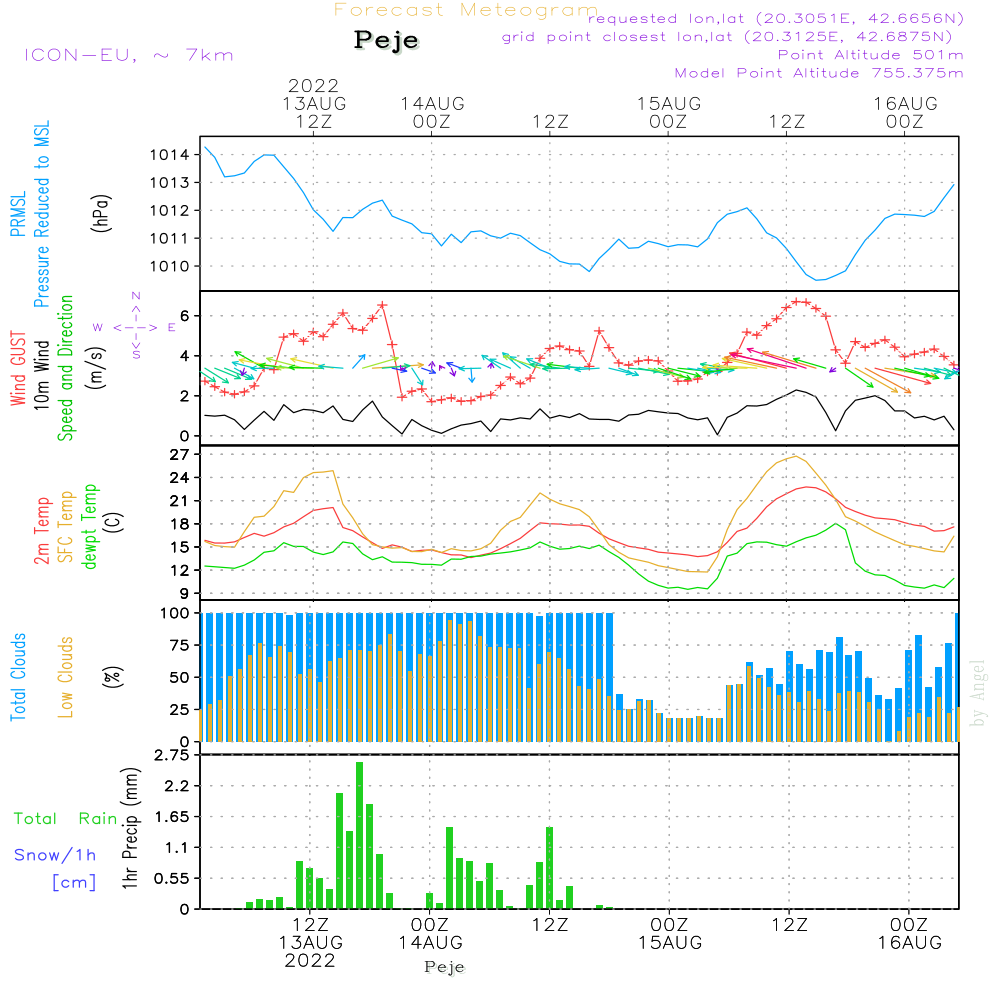
Task: Select the bold "Peje" heading at top
Action: (386, 40)
